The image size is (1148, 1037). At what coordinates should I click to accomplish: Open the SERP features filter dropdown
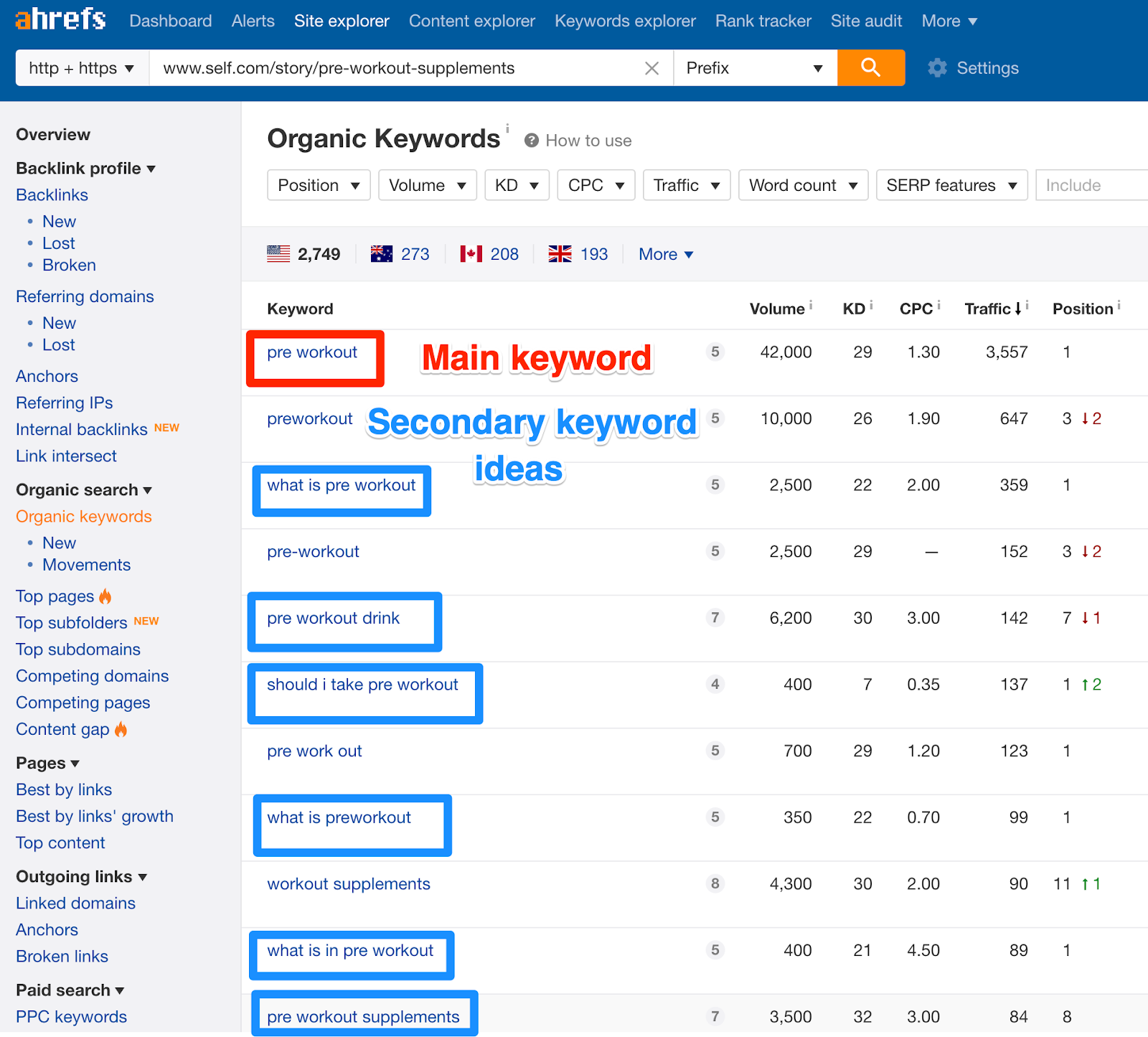tap(951, 185)
